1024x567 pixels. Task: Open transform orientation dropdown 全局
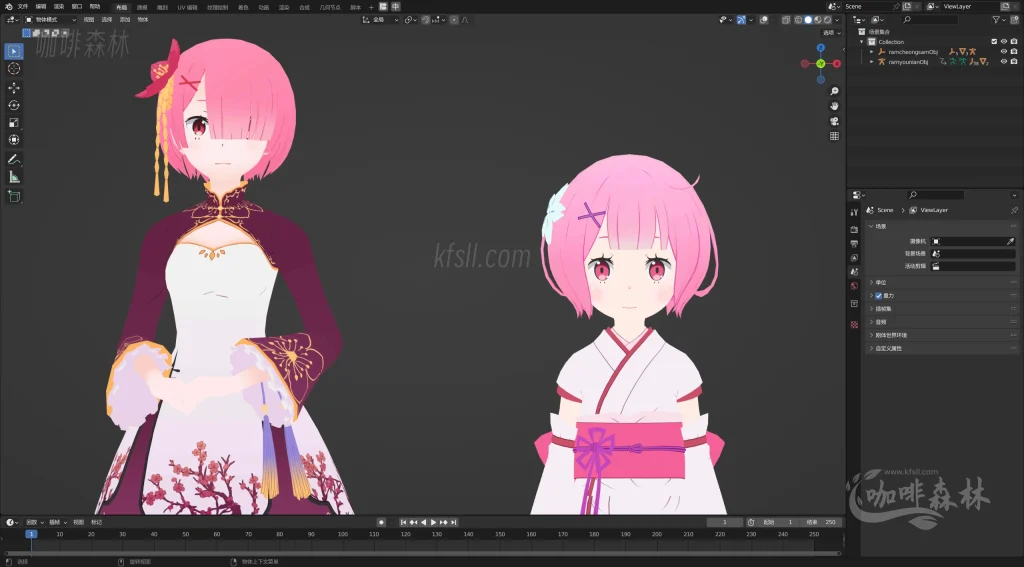click(x=381, y=20)
